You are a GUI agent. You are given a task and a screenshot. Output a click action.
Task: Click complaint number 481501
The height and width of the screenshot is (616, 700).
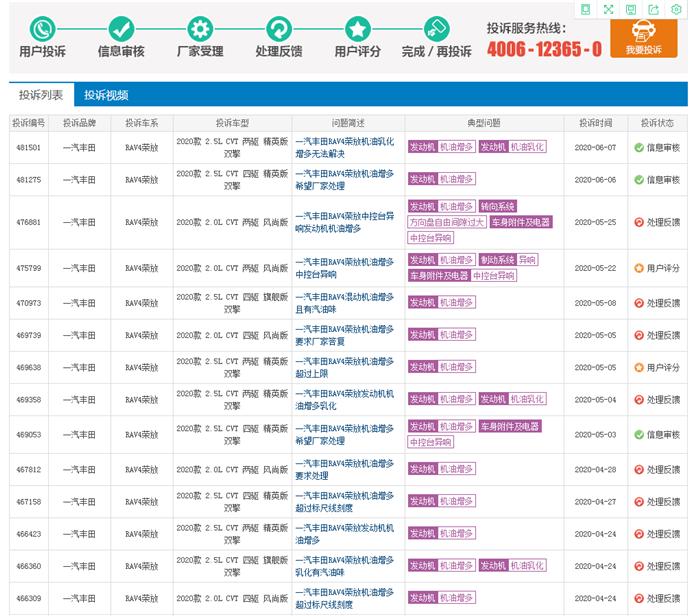point(29,148)
